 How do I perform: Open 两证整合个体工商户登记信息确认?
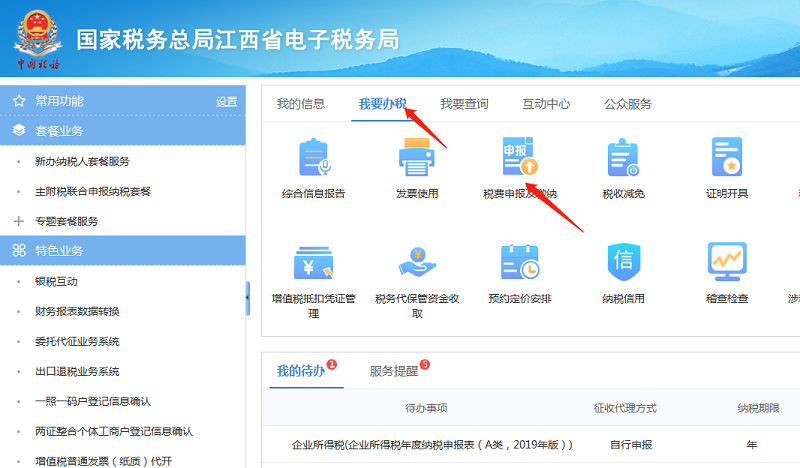114,431
